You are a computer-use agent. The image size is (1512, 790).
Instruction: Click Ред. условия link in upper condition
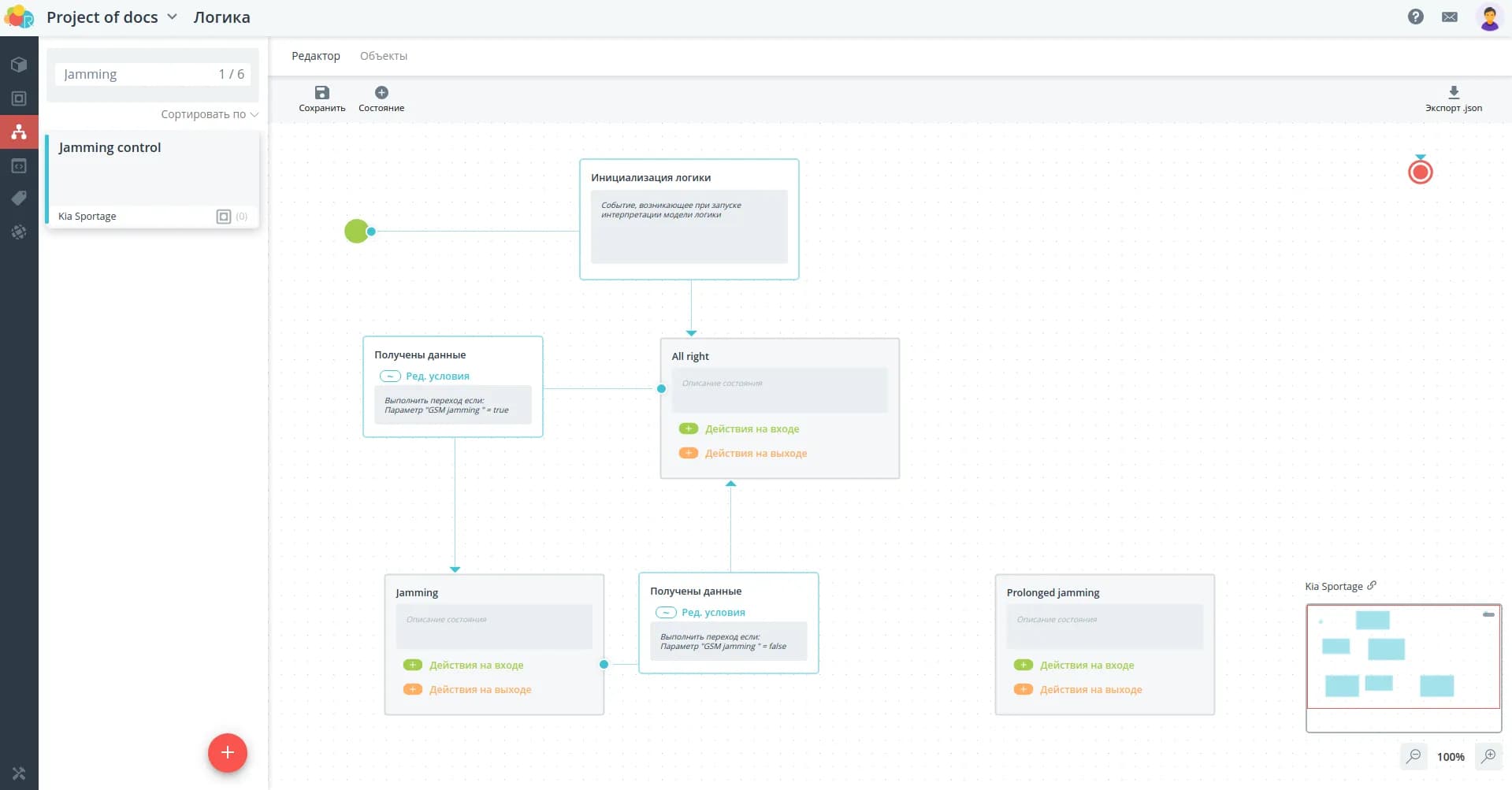pyautogui.click(x=437, y=376)
